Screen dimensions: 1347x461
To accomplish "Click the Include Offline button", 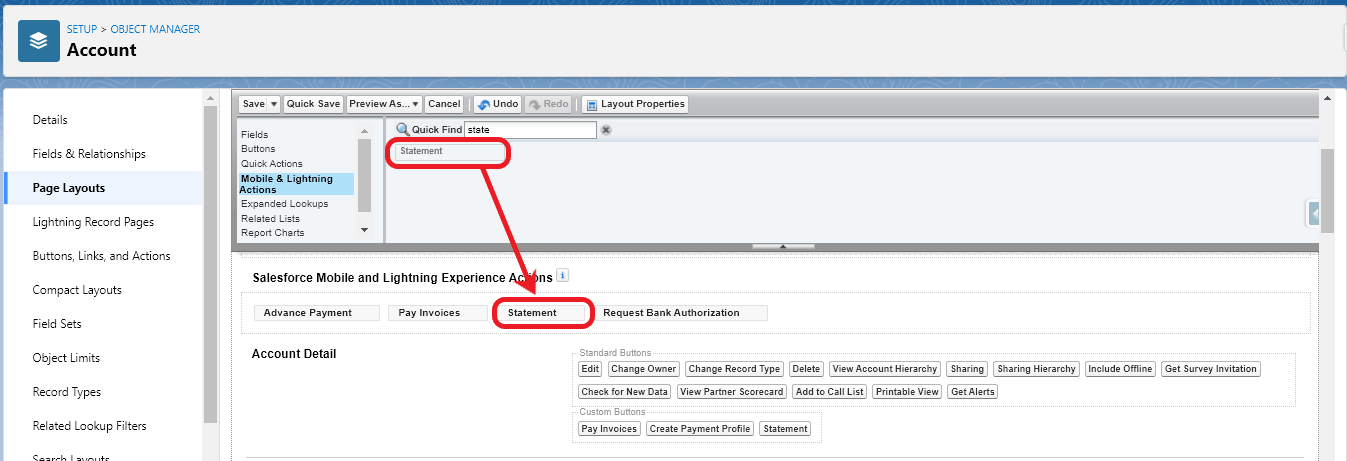I will pyautogui.click(x=1120, y=369).
